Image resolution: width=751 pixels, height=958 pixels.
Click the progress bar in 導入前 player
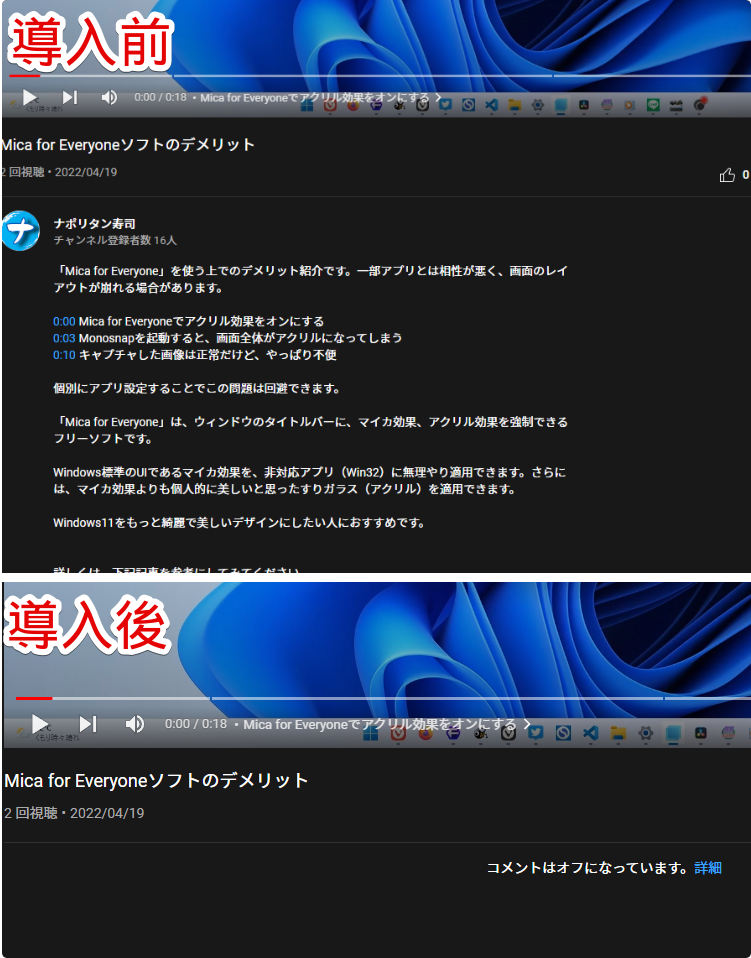point(380,76)
